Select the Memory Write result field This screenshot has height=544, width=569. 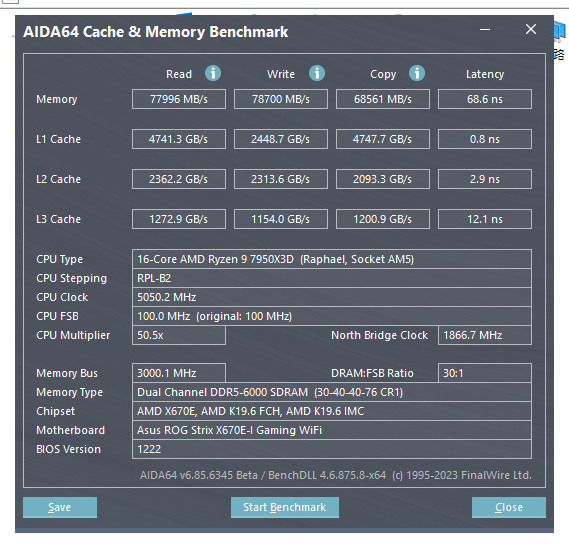pos(281,99)
